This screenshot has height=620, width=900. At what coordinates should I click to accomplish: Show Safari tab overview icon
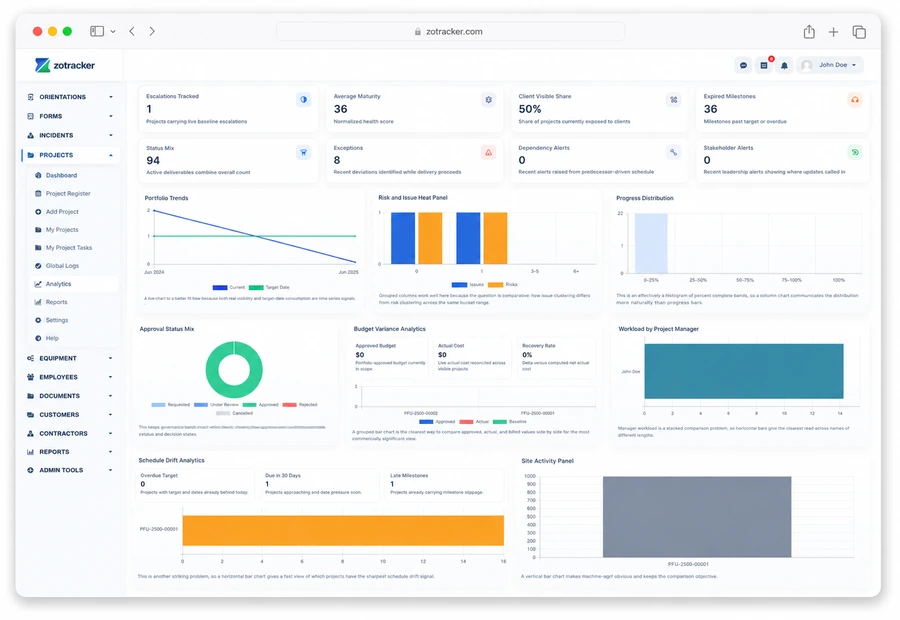[859, 32]
